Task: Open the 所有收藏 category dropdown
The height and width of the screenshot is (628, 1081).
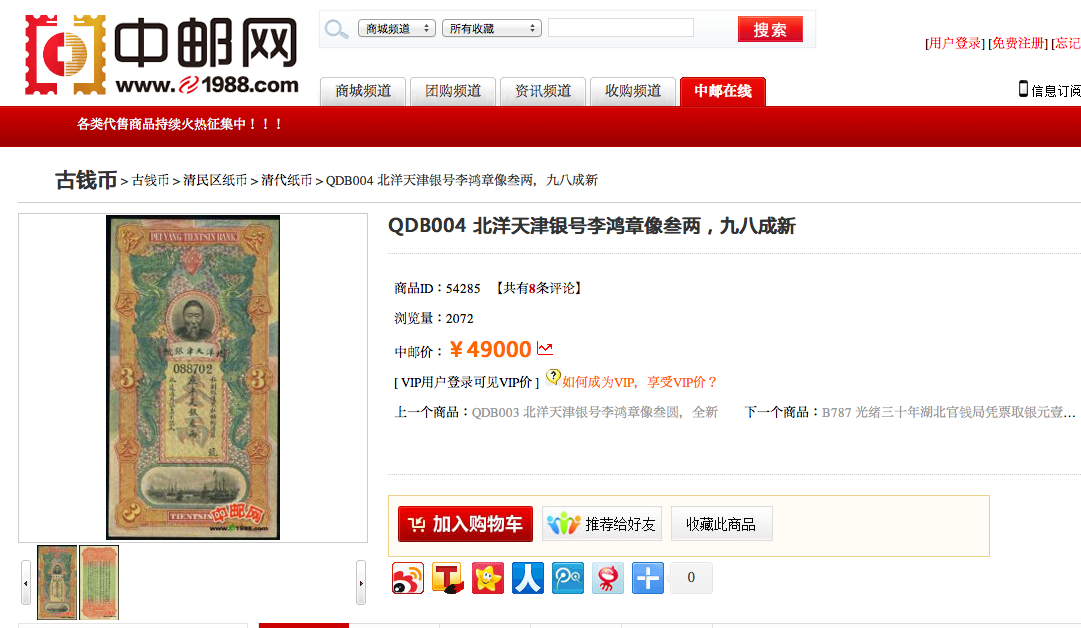Action: click(x=492, y=28)
